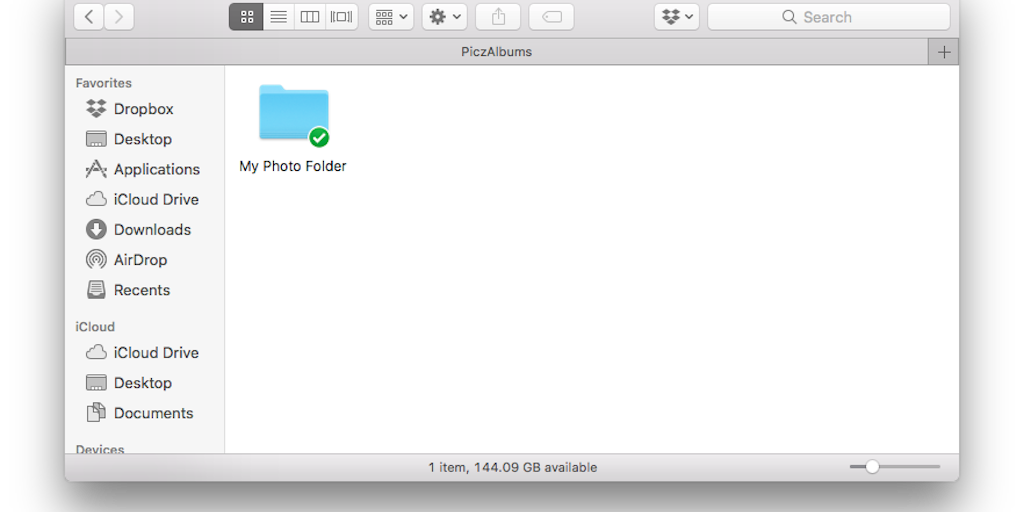Image resolution: width=1024 pixels, height=512 pixels.
Task: Open Desktop under Favorites
Action: [142, 139]
